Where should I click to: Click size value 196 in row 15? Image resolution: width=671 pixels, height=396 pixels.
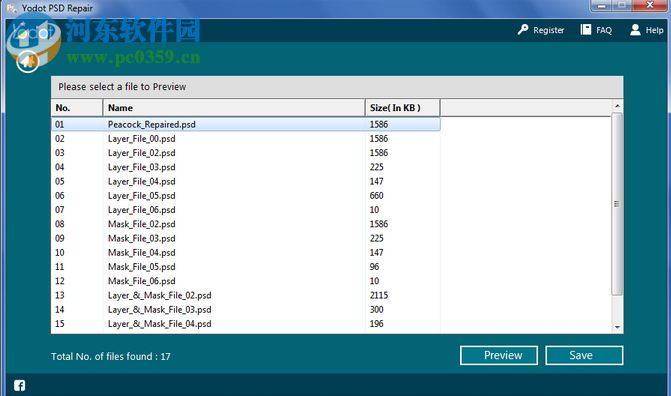(377, 324)
